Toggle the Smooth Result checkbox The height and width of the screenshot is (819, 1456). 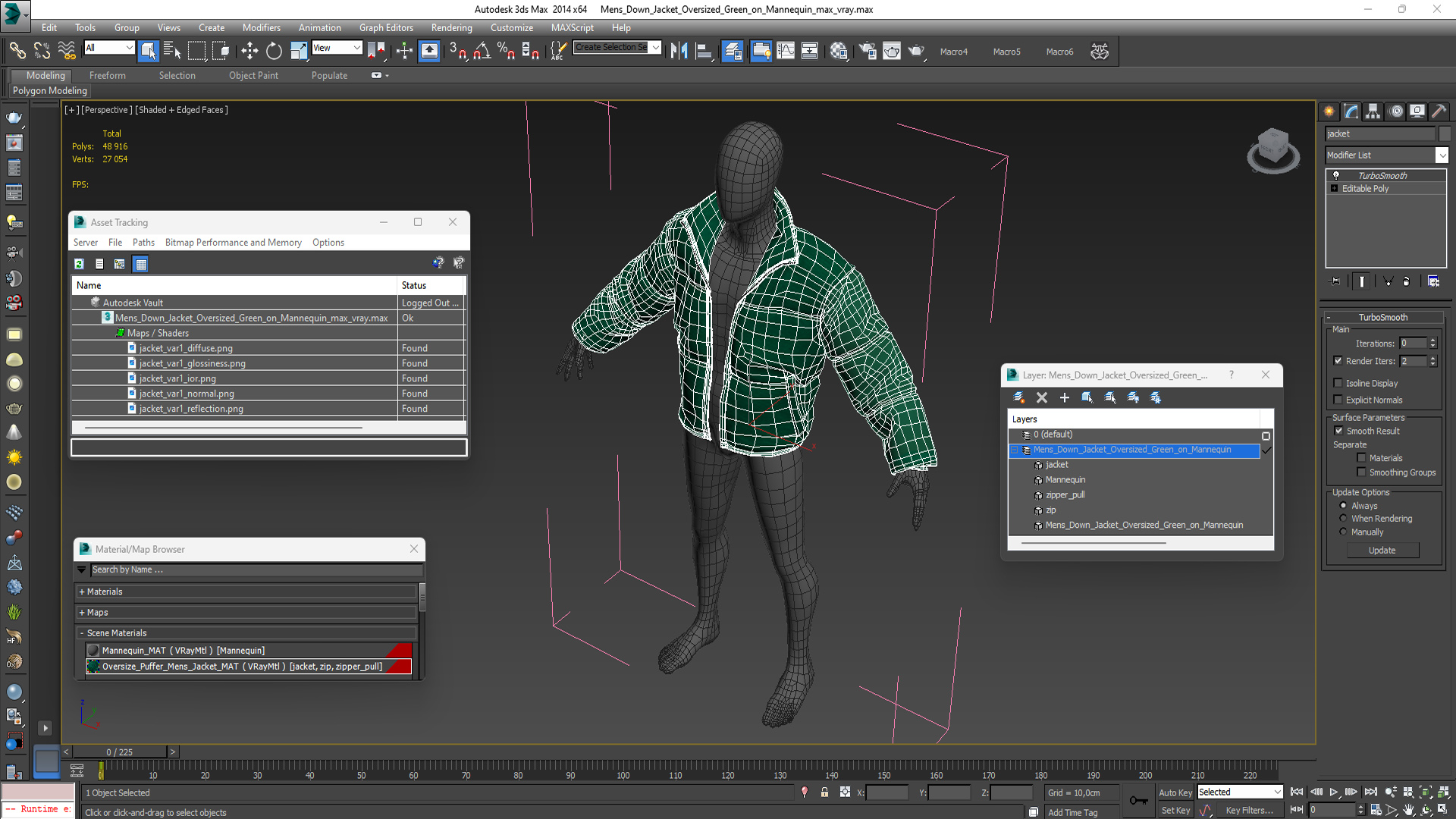tap(1338, 431)
